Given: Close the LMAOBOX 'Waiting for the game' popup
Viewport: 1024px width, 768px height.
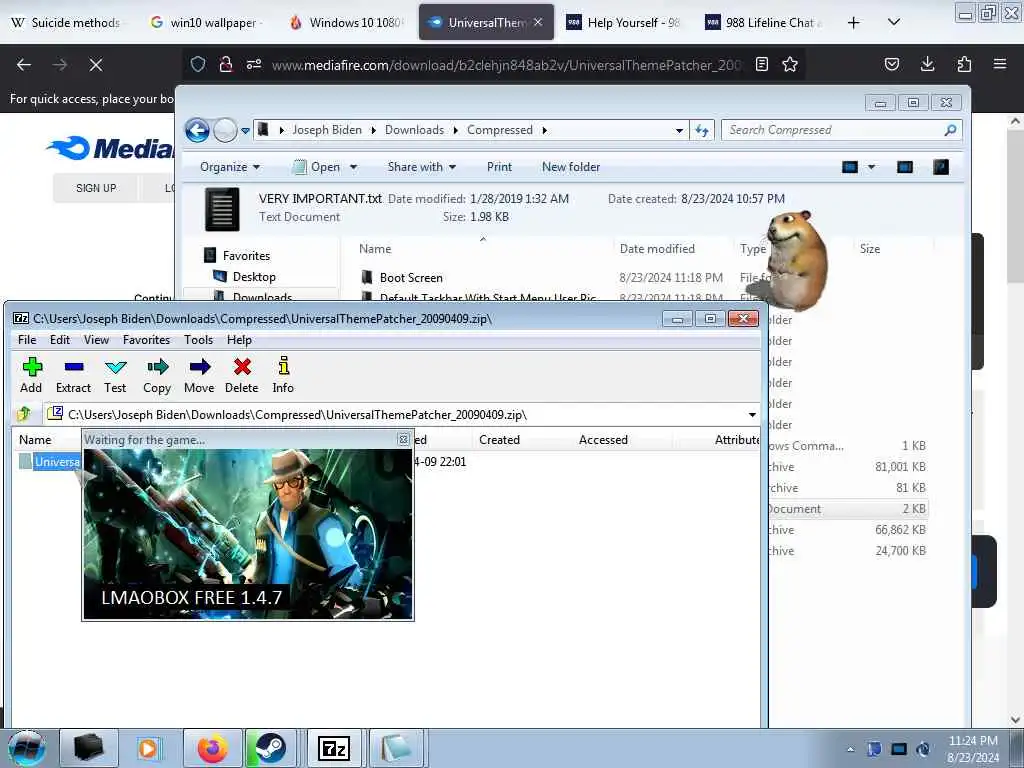Looking at the screenshot, I should (x=404, y=440).
